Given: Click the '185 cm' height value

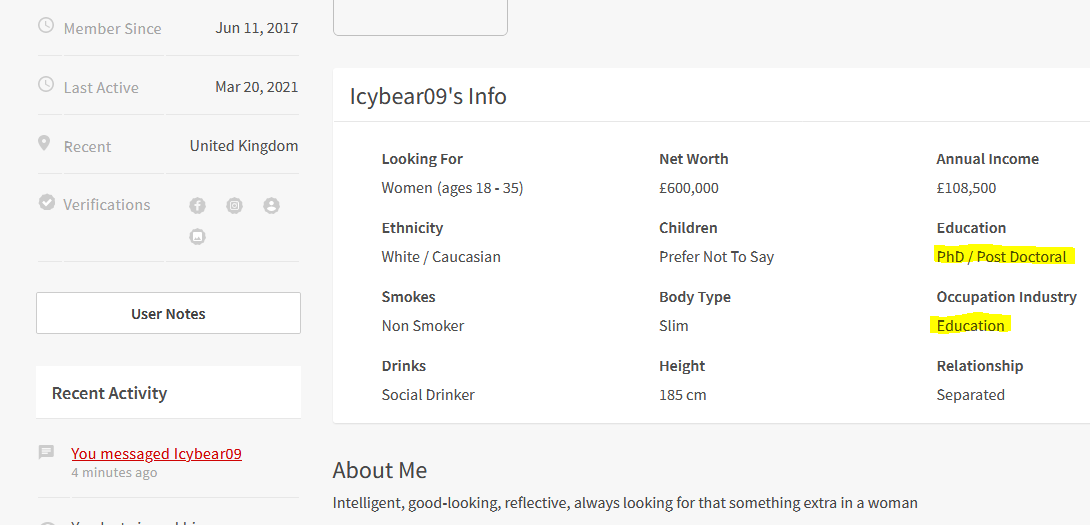Looking at the screenshot, I should tap(683, 395).
